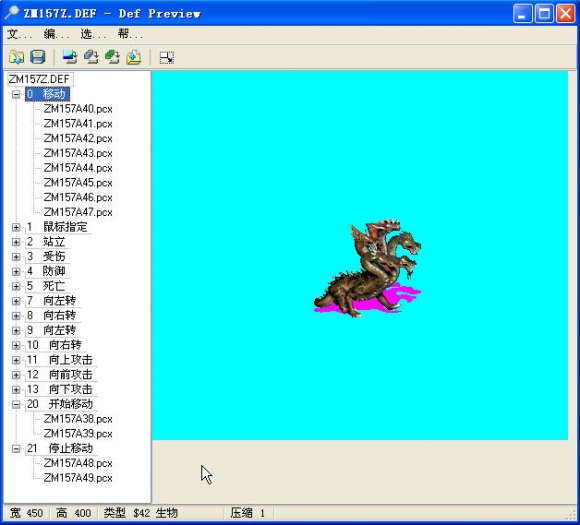This screenshot has height=525, width=580.
Task: Click the dashed-rectangle resize selection icon
Action: (x=166, y=57)
